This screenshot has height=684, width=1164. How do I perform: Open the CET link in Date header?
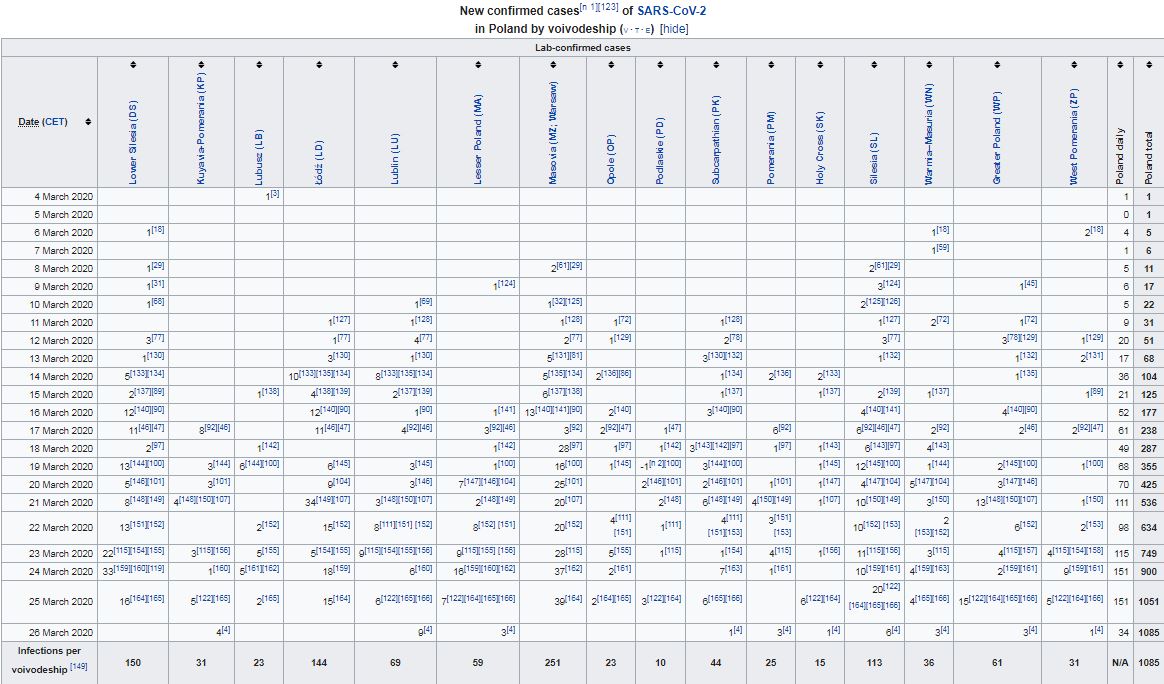pyautogui.click(x=55, y=122)
